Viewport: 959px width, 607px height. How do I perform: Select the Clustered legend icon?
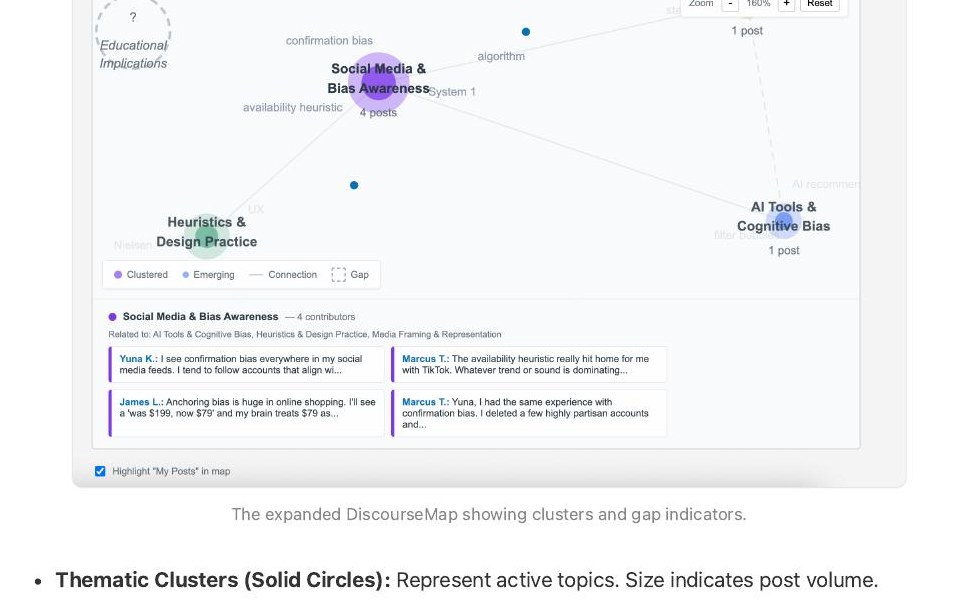click(118, 274)
